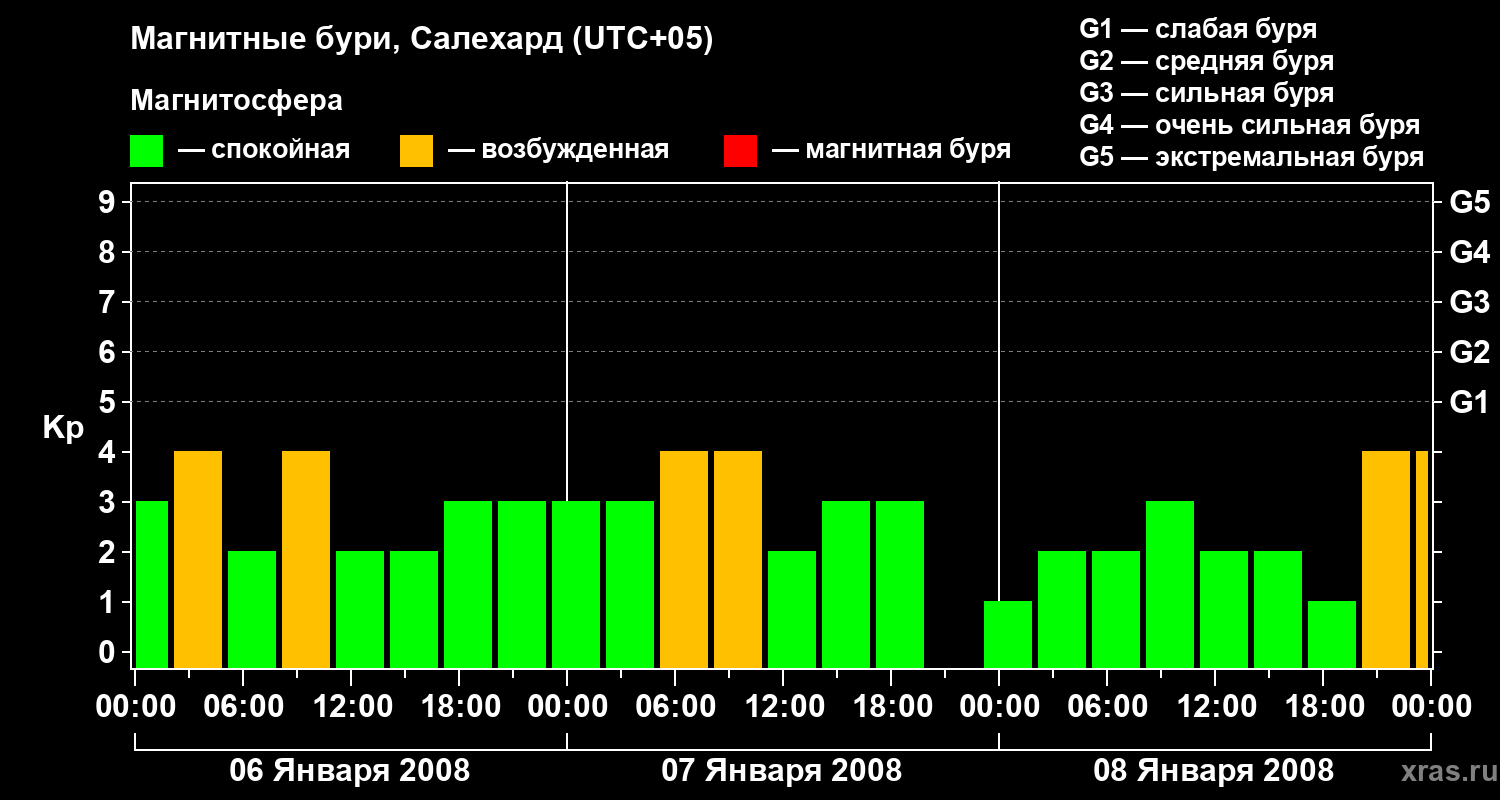This screenshot has width=1500, height=800.
Task: Click the legend label '— магнитная буря'
Action: [x=891, y=150]
